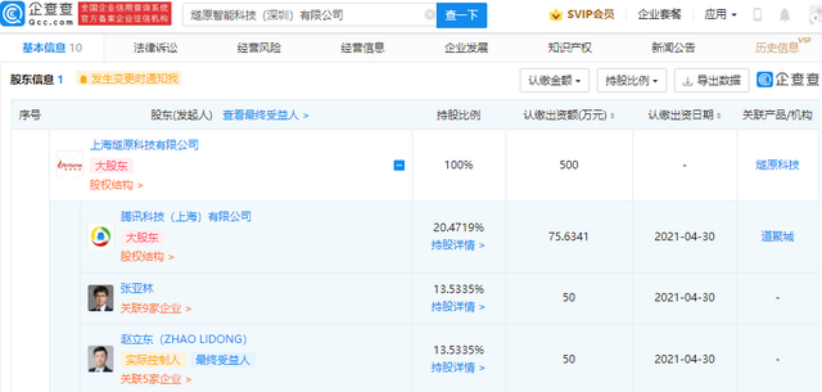
Task: Switch to the 知识产权 tab
Action: coord(569,48)
